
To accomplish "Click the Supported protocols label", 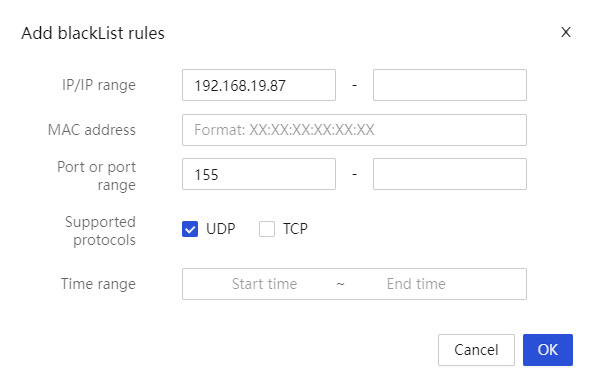I will tap(100, 231).
